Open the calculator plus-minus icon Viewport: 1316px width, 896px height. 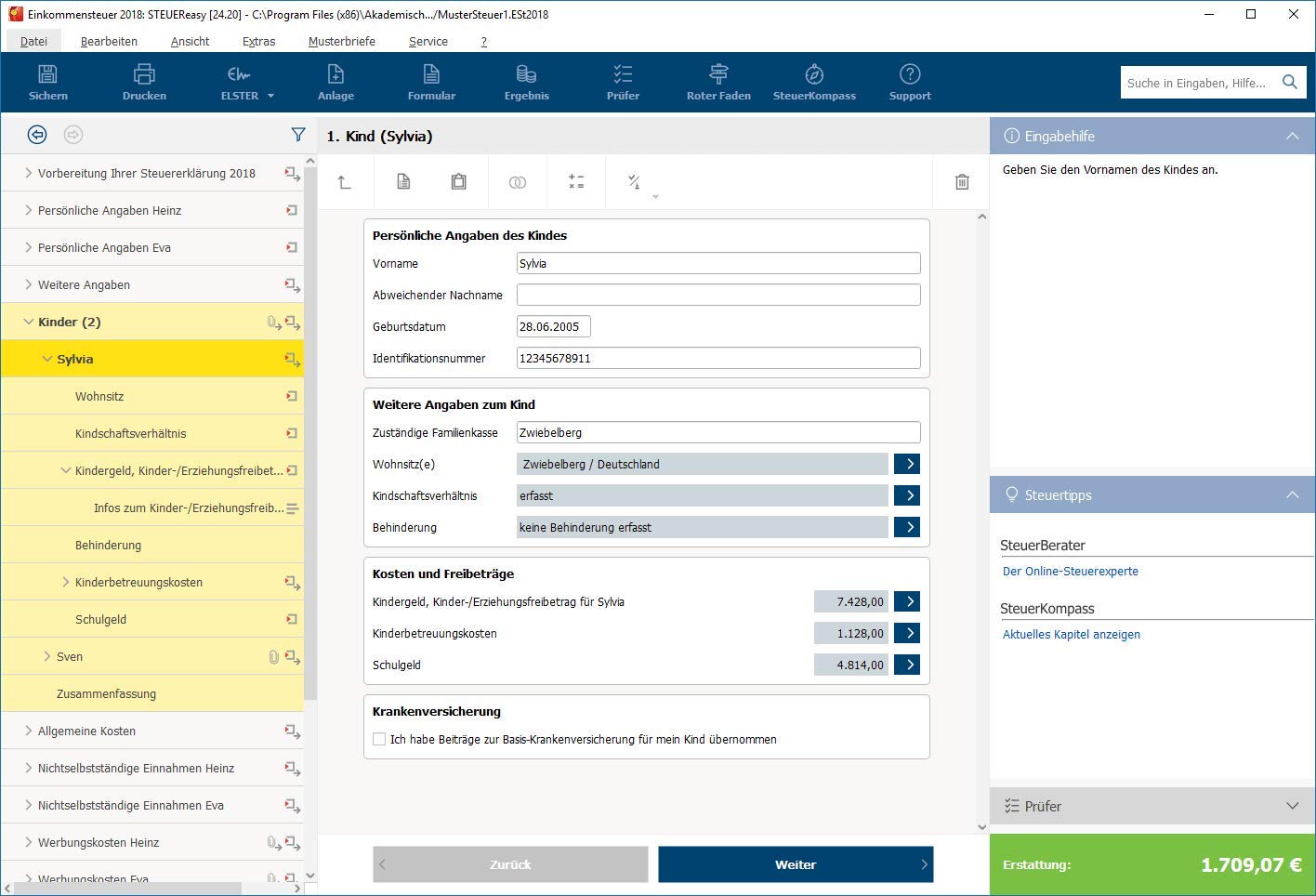click(x=576, y=182)
